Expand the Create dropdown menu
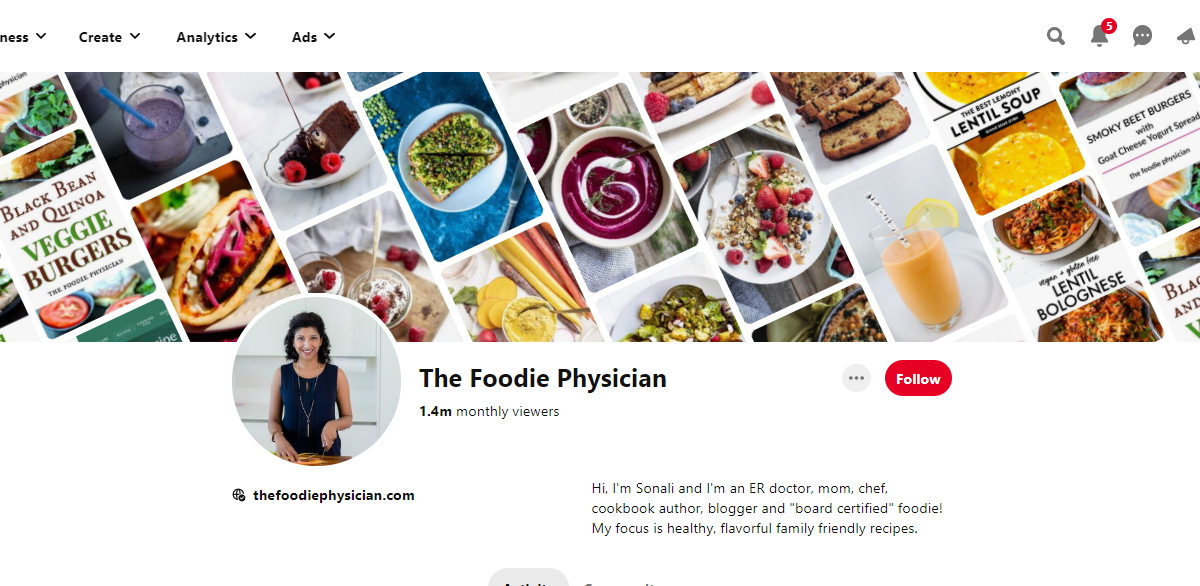 (x=110, y=37)
